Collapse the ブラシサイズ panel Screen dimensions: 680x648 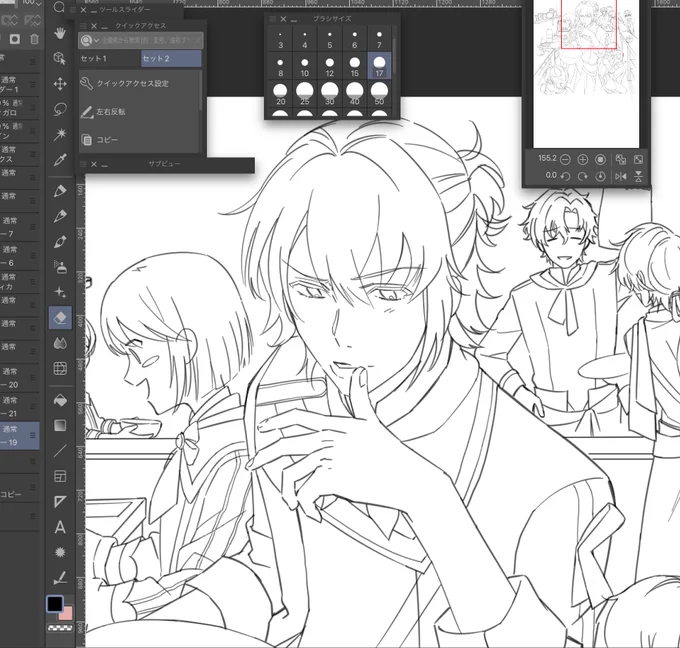(x=294, y=20)
